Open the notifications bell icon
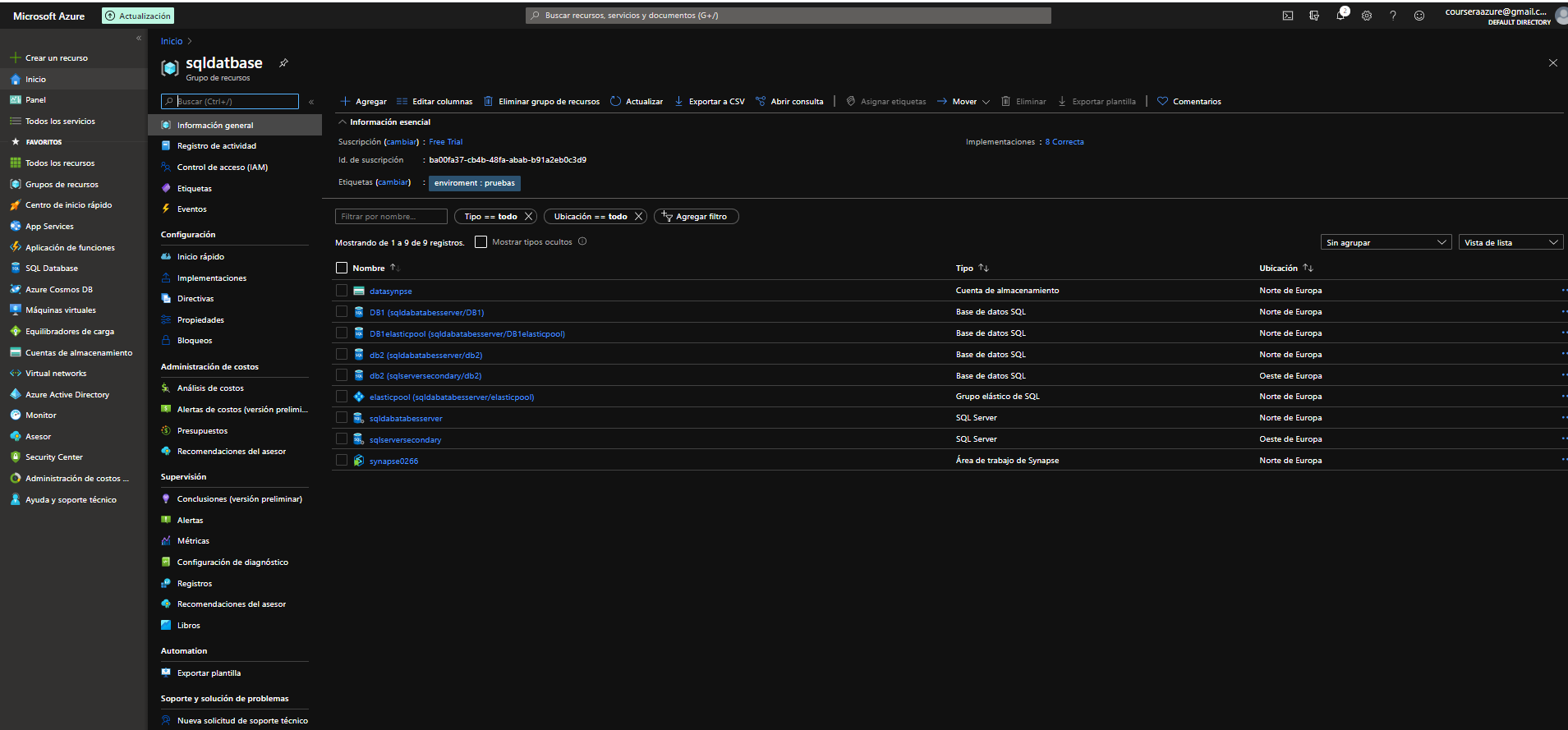This screenshot has height=730, width=1568. click(1340, 16)
